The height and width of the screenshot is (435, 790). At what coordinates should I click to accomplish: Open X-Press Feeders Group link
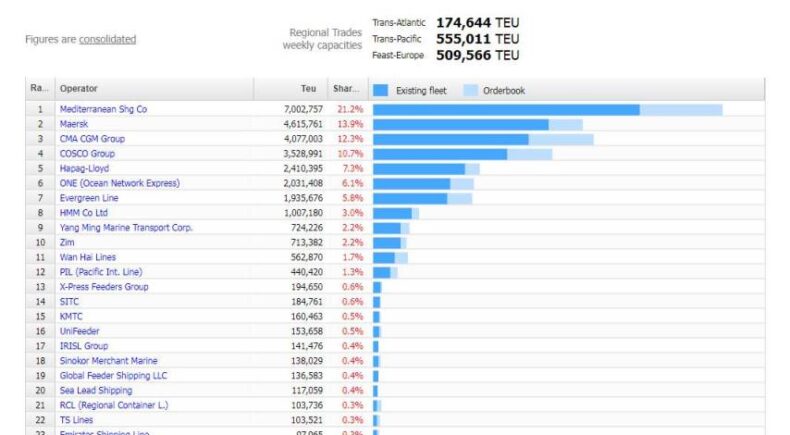(104, 287)
